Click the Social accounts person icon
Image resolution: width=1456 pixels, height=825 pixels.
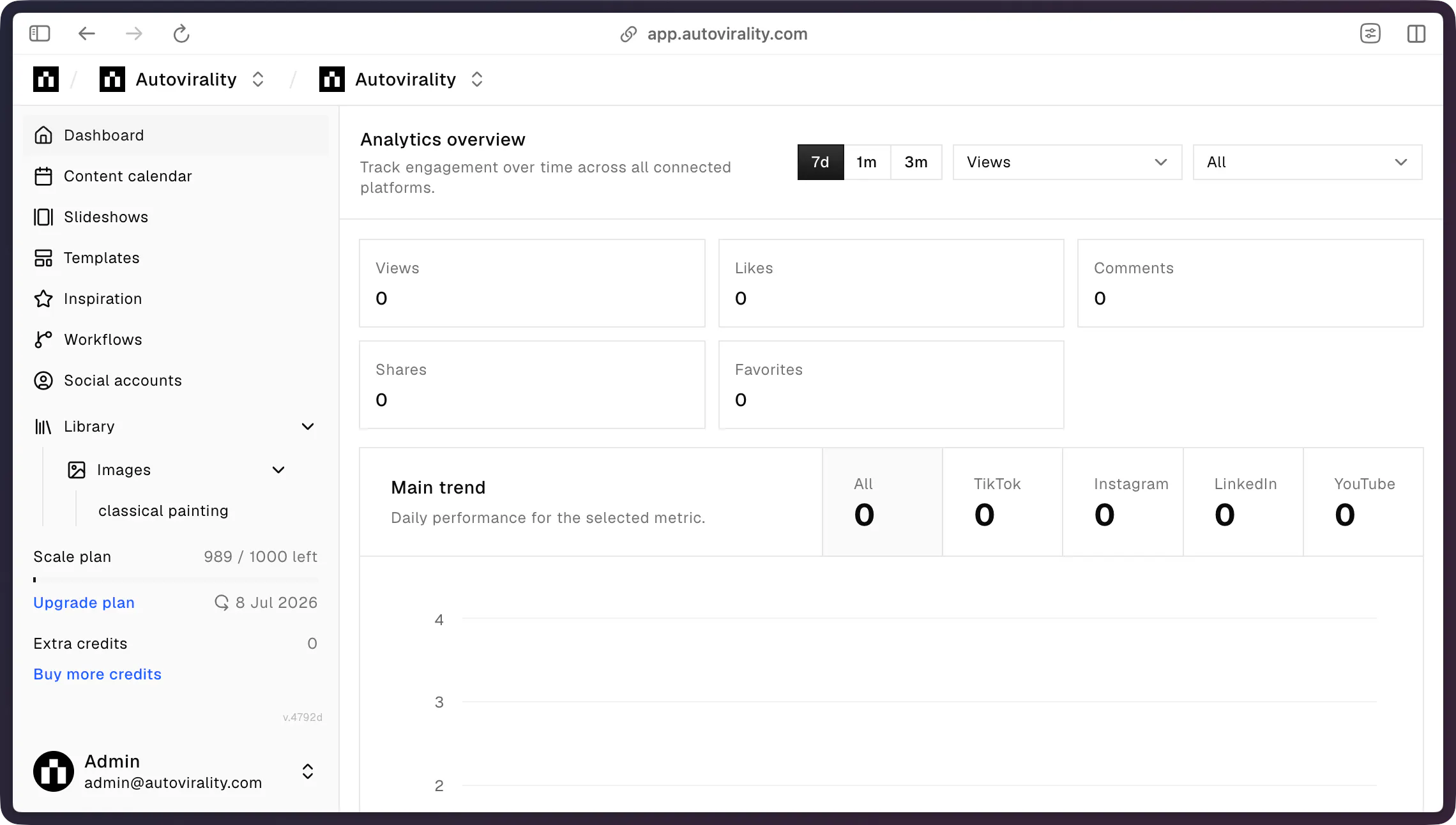(x=43, y=381)
